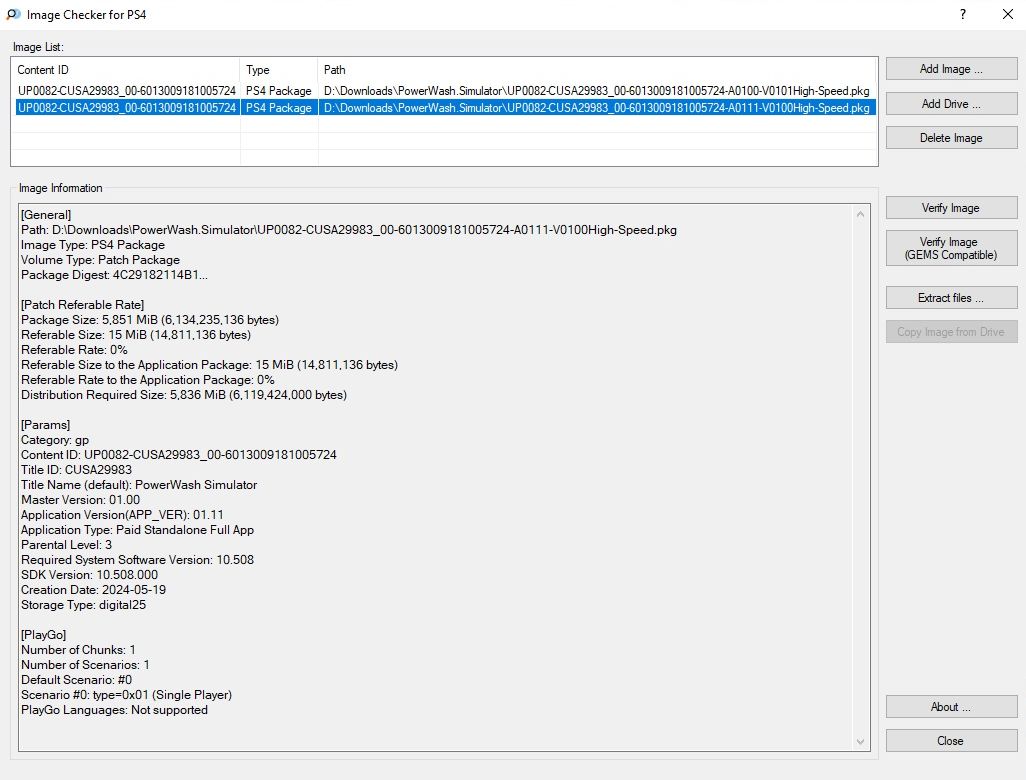Viewport: 1026px width, 780px height.
Task: Click the Application Version(APP_VER) line
Action: (122, 515)
